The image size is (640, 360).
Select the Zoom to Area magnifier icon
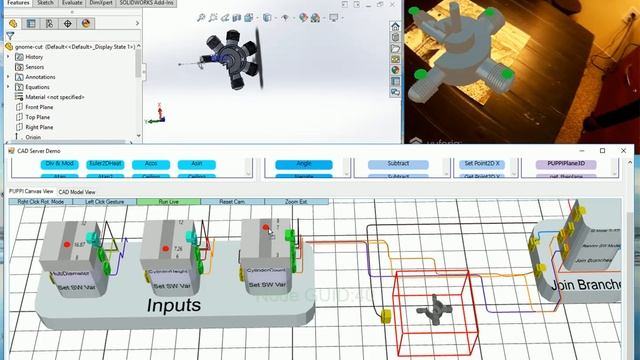click(213, 18)
